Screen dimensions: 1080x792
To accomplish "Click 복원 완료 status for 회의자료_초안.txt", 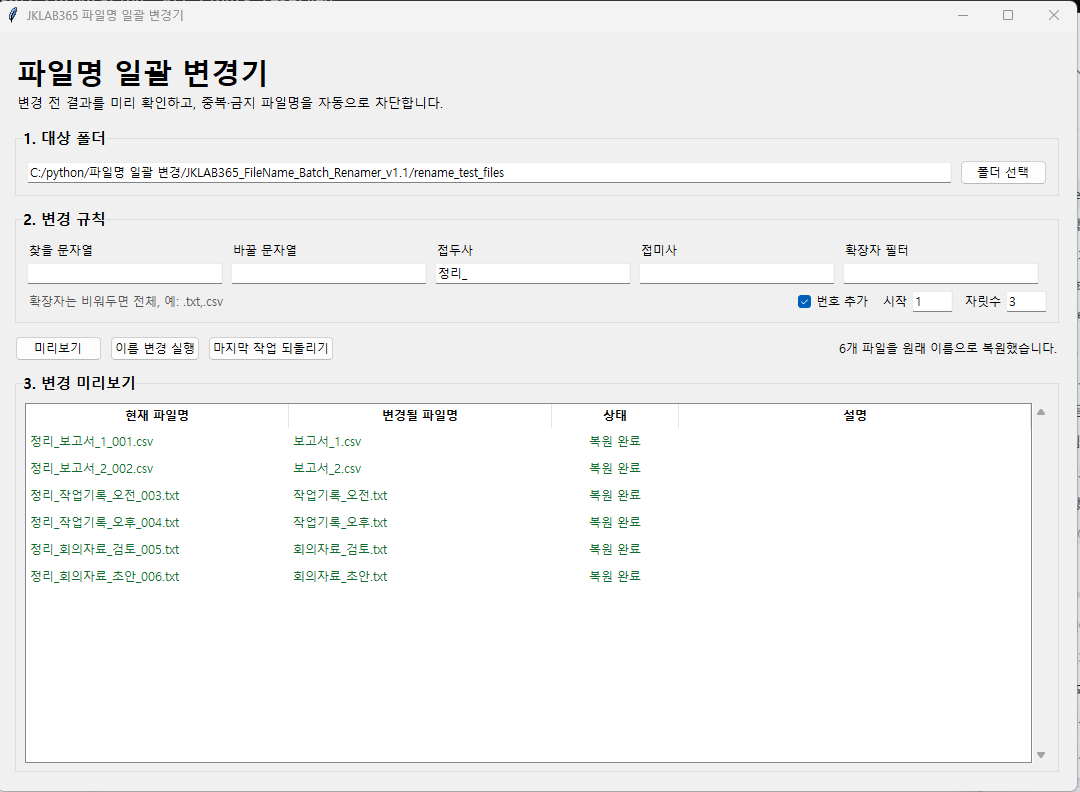I will (615, 576).
